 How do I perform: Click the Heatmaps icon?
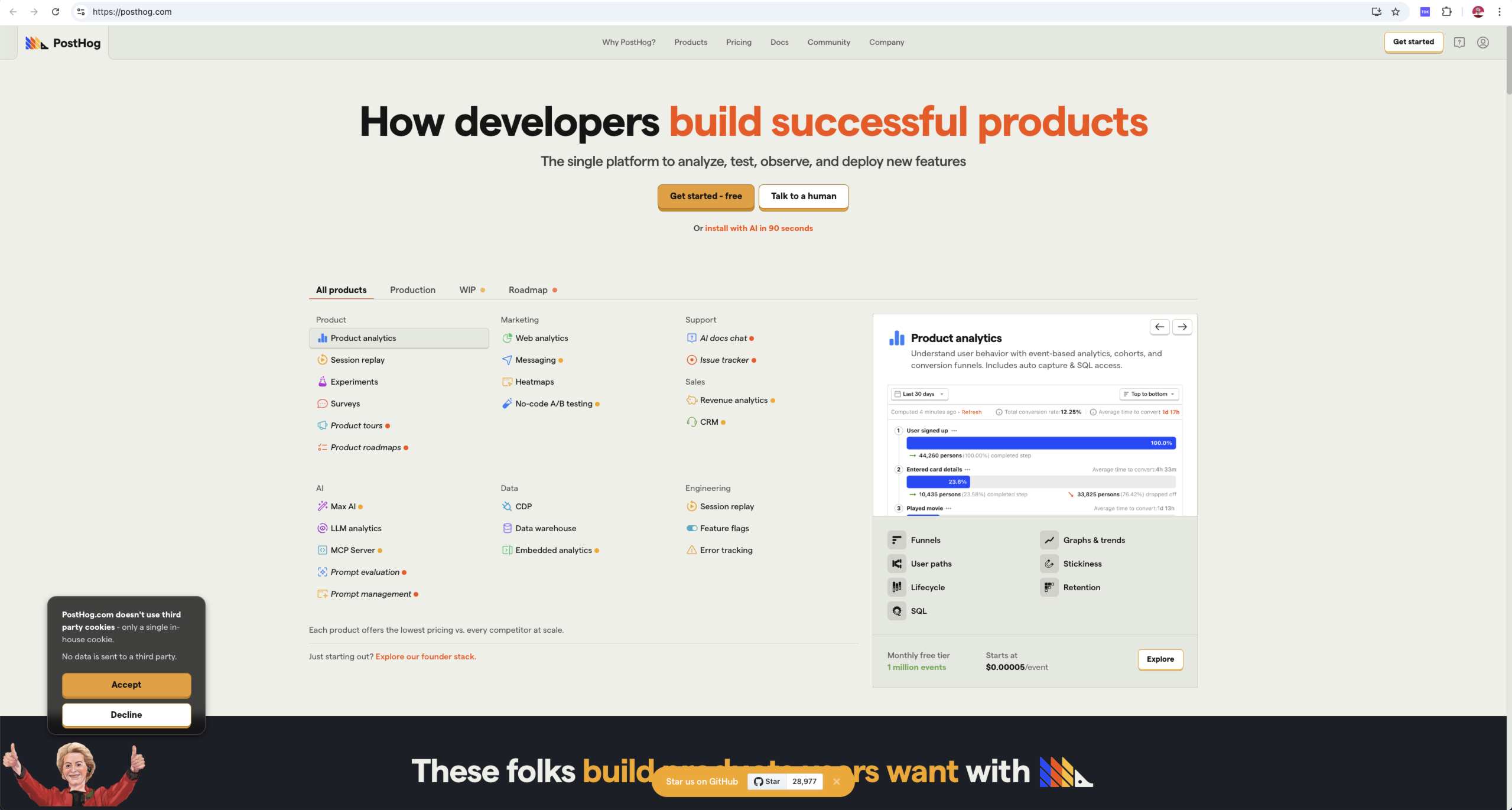[507, 382]
